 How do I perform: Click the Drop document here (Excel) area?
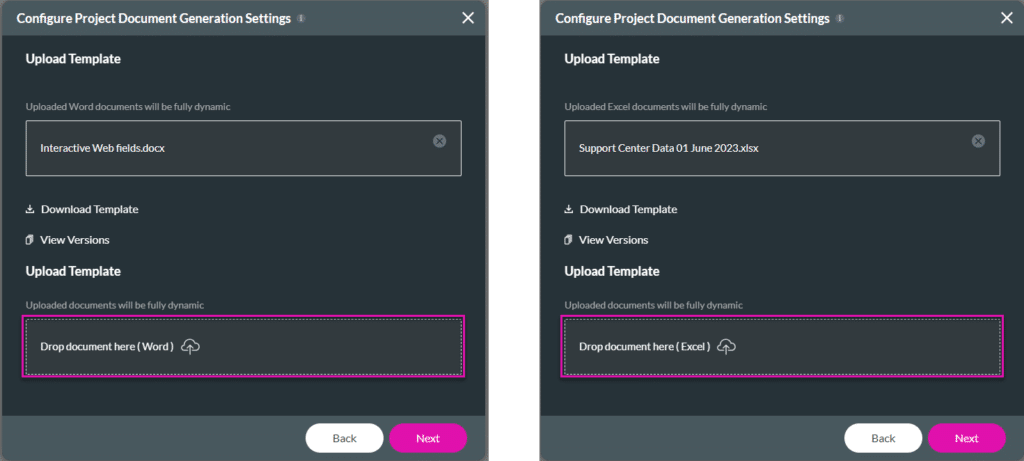coord(782,346)
